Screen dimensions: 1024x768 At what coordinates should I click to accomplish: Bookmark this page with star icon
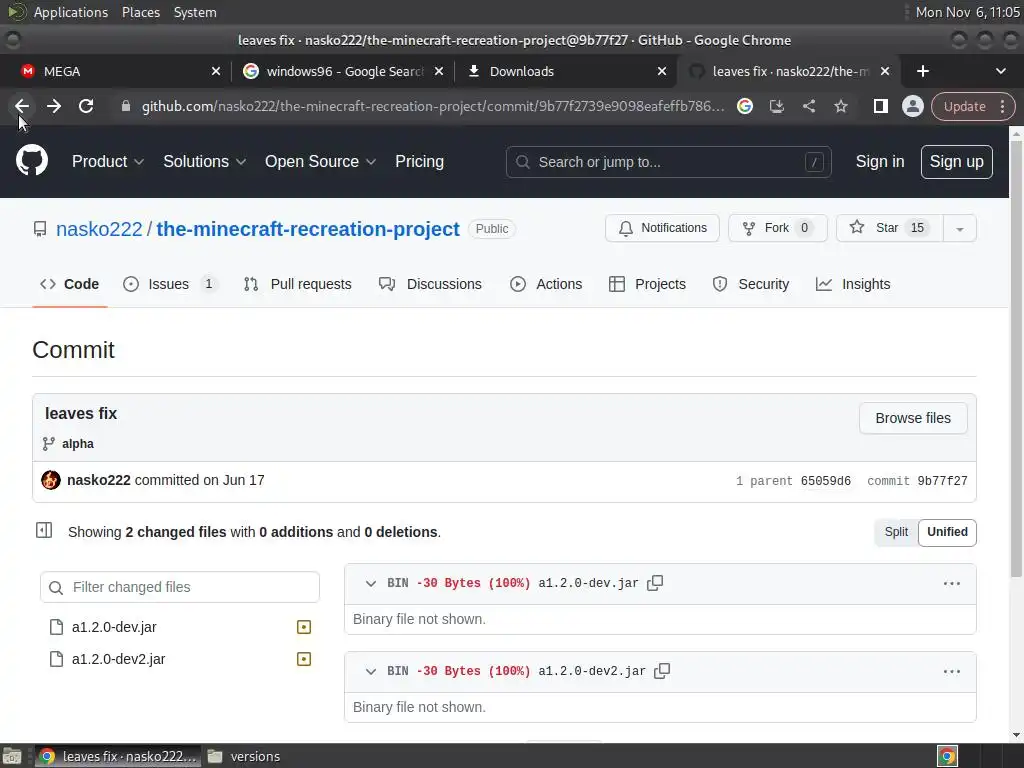pos(840,106)
